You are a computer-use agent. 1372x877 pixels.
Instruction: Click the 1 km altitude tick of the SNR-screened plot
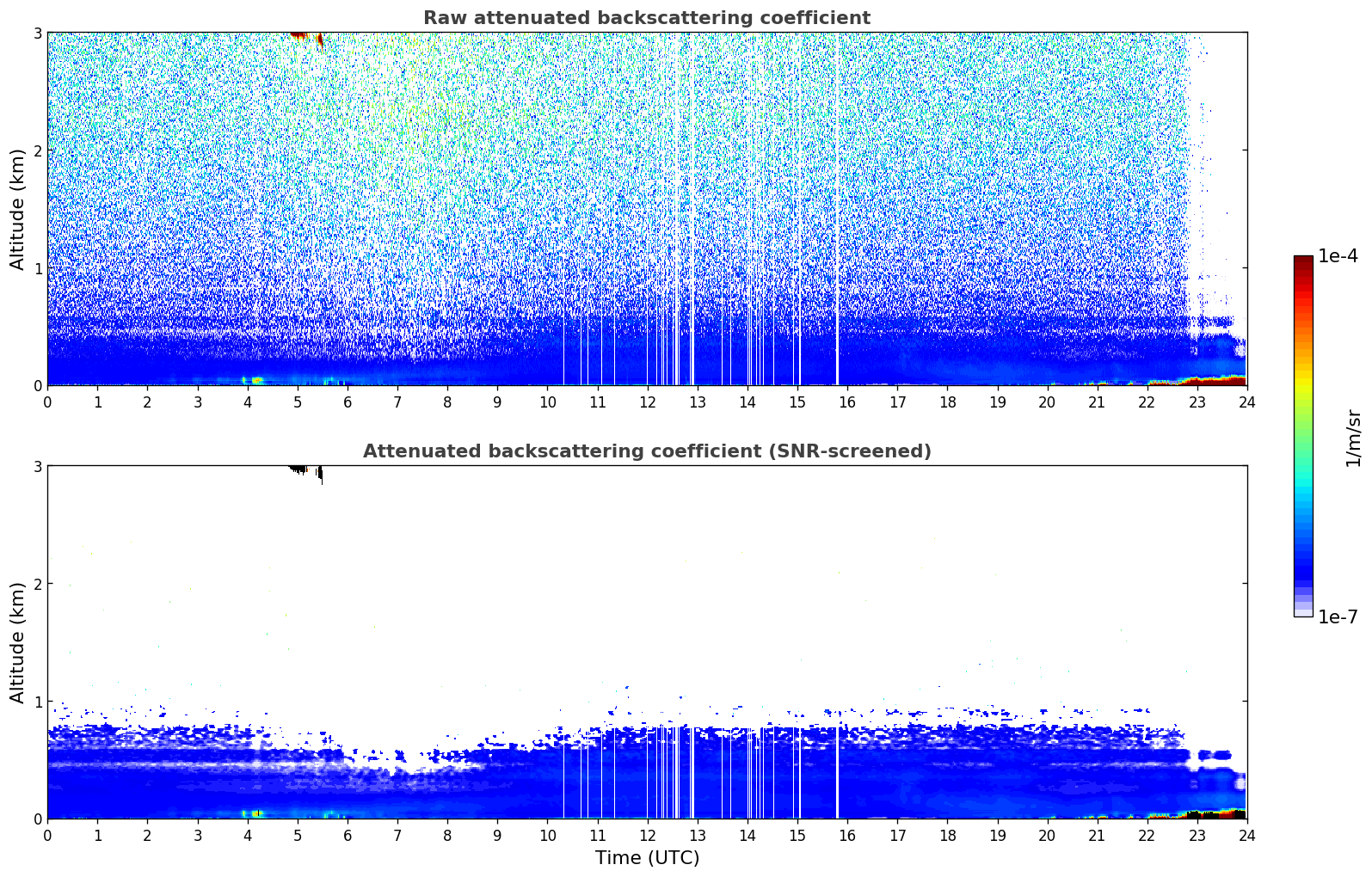coord(38,702)
